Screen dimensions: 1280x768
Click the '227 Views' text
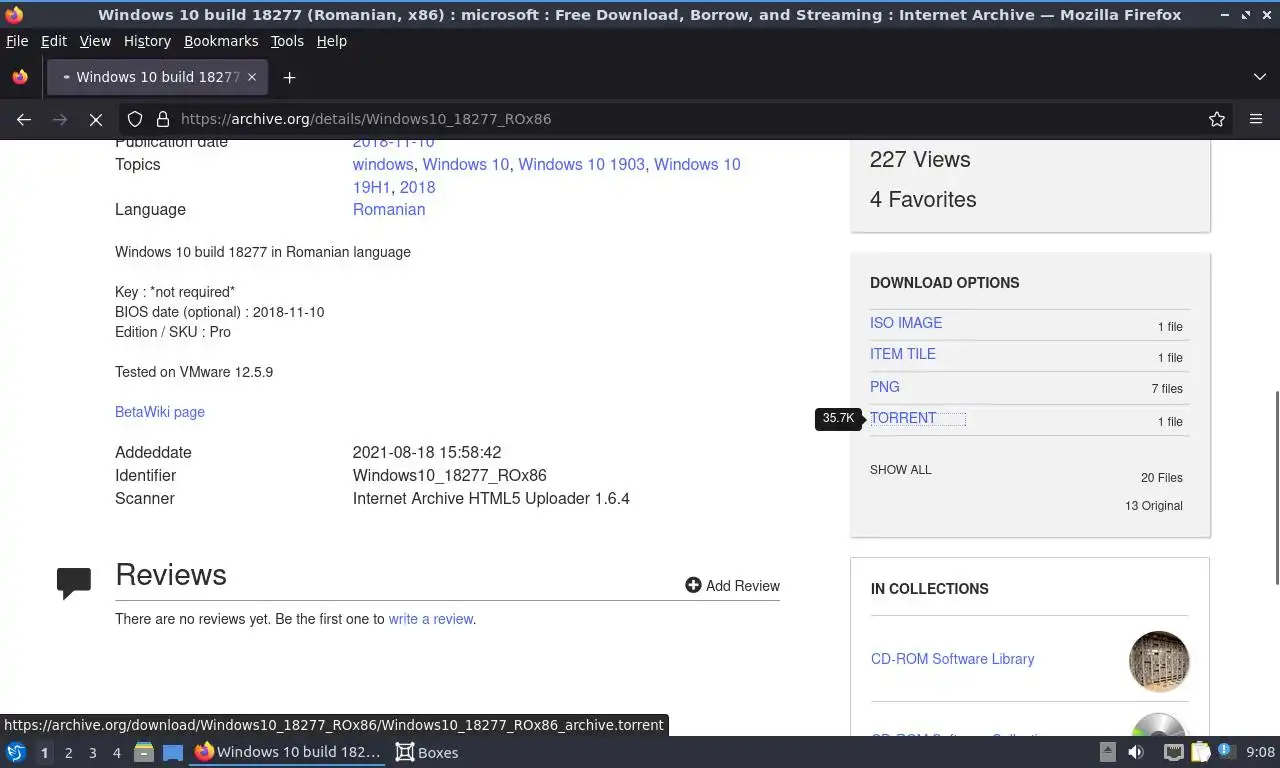pos(920,159)
